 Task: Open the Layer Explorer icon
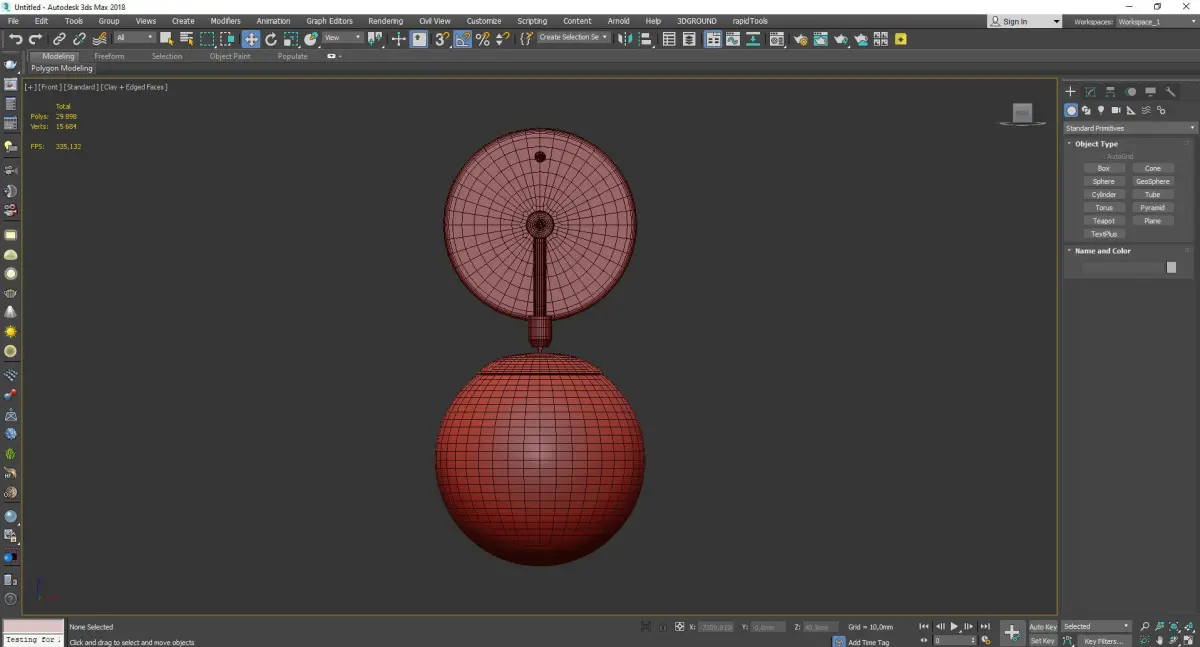[689, 39]
